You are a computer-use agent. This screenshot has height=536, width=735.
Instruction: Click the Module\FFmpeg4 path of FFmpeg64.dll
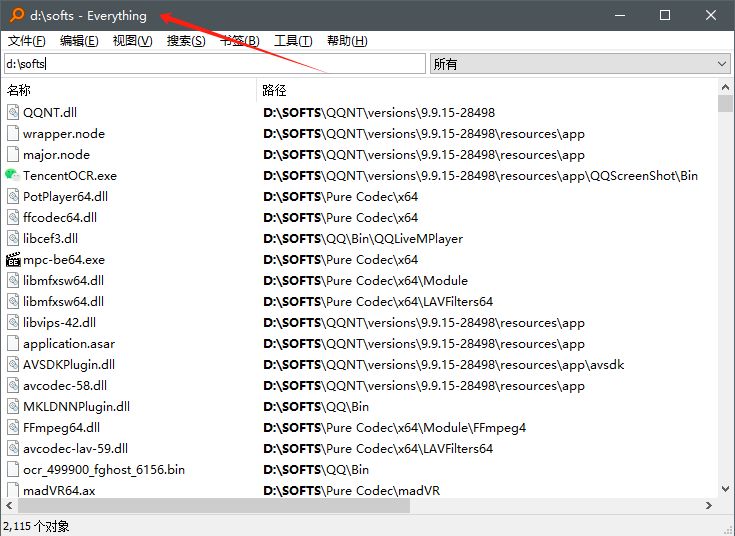point(395,428)
